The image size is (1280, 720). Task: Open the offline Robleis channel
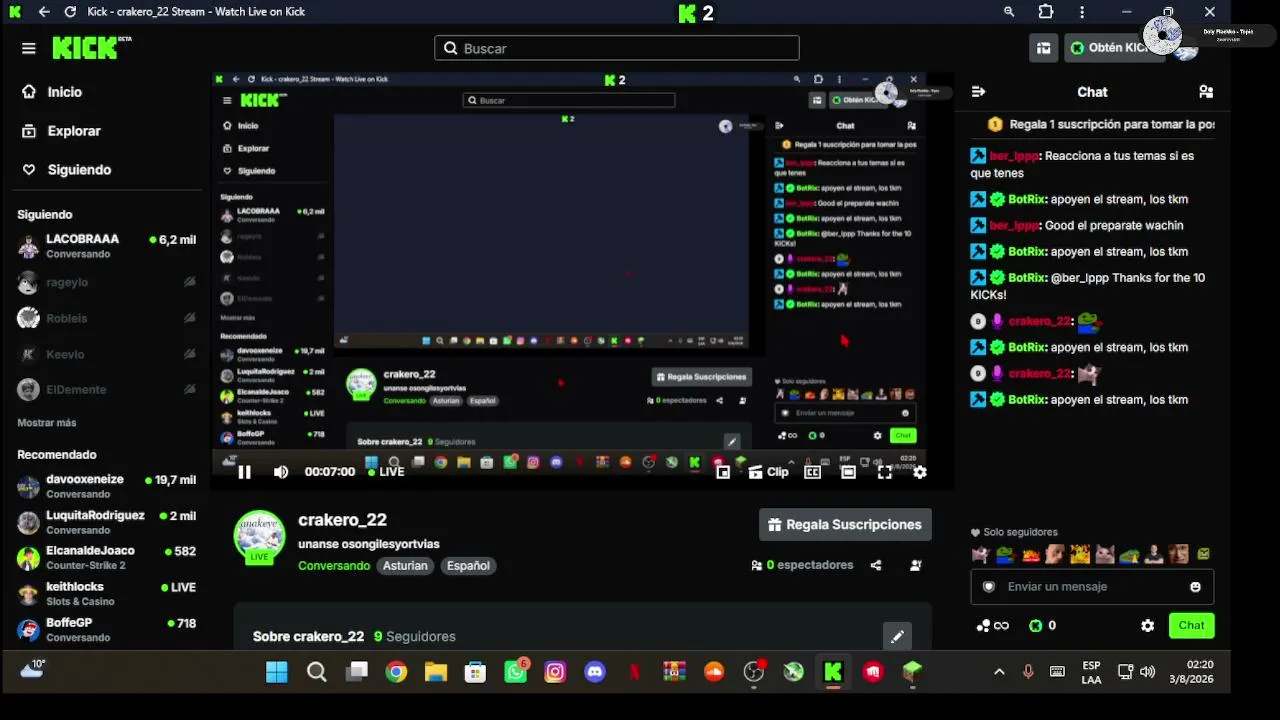tap(106, 319)
